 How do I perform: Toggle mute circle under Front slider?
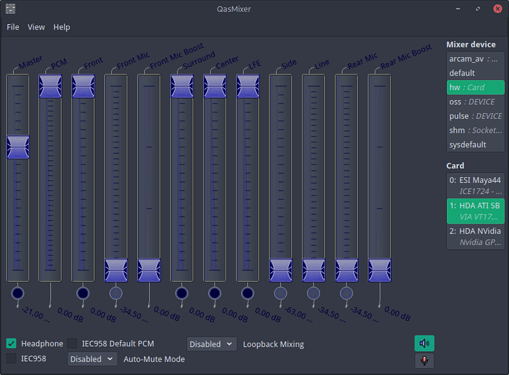[x=83, y=293]
